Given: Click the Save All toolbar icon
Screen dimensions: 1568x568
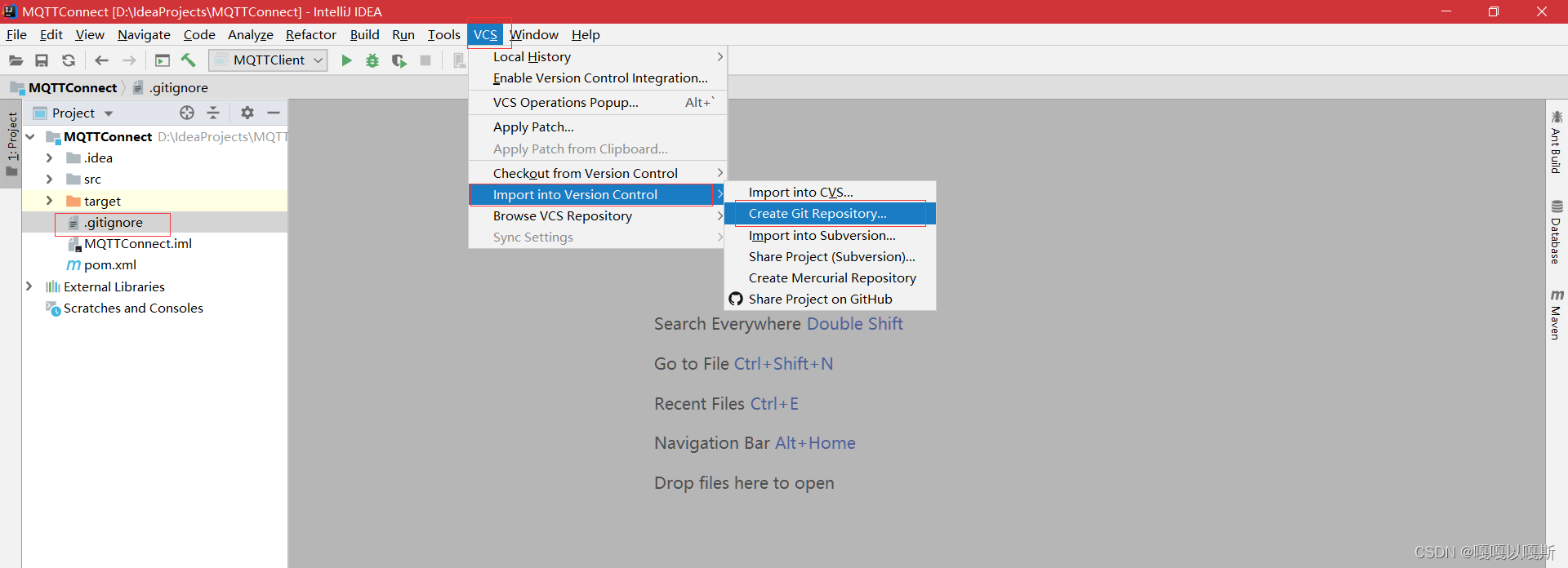Looking at the screenshot, I should [x=42, y=60].
